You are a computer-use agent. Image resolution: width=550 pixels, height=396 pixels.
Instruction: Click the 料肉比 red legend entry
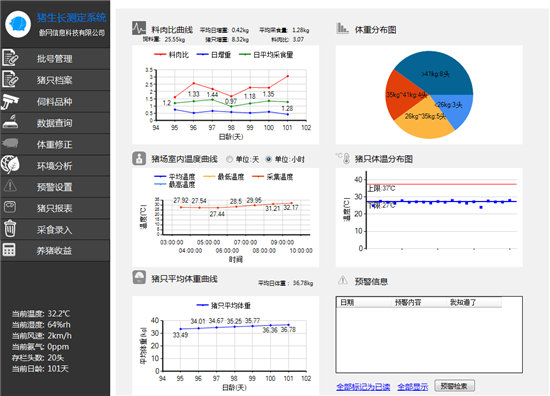tap(172, 55)
